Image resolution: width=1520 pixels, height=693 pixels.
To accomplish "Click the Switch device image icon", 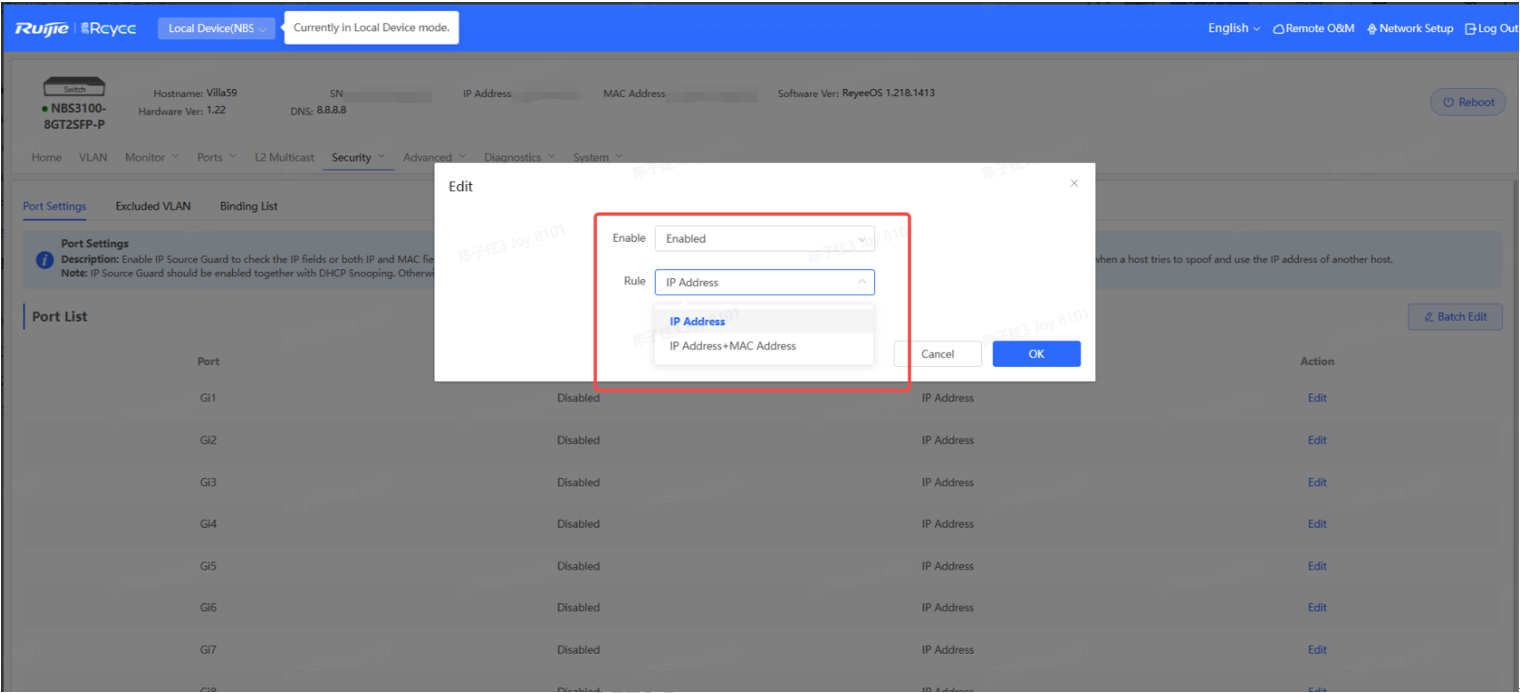I will [x=75, y=89].
